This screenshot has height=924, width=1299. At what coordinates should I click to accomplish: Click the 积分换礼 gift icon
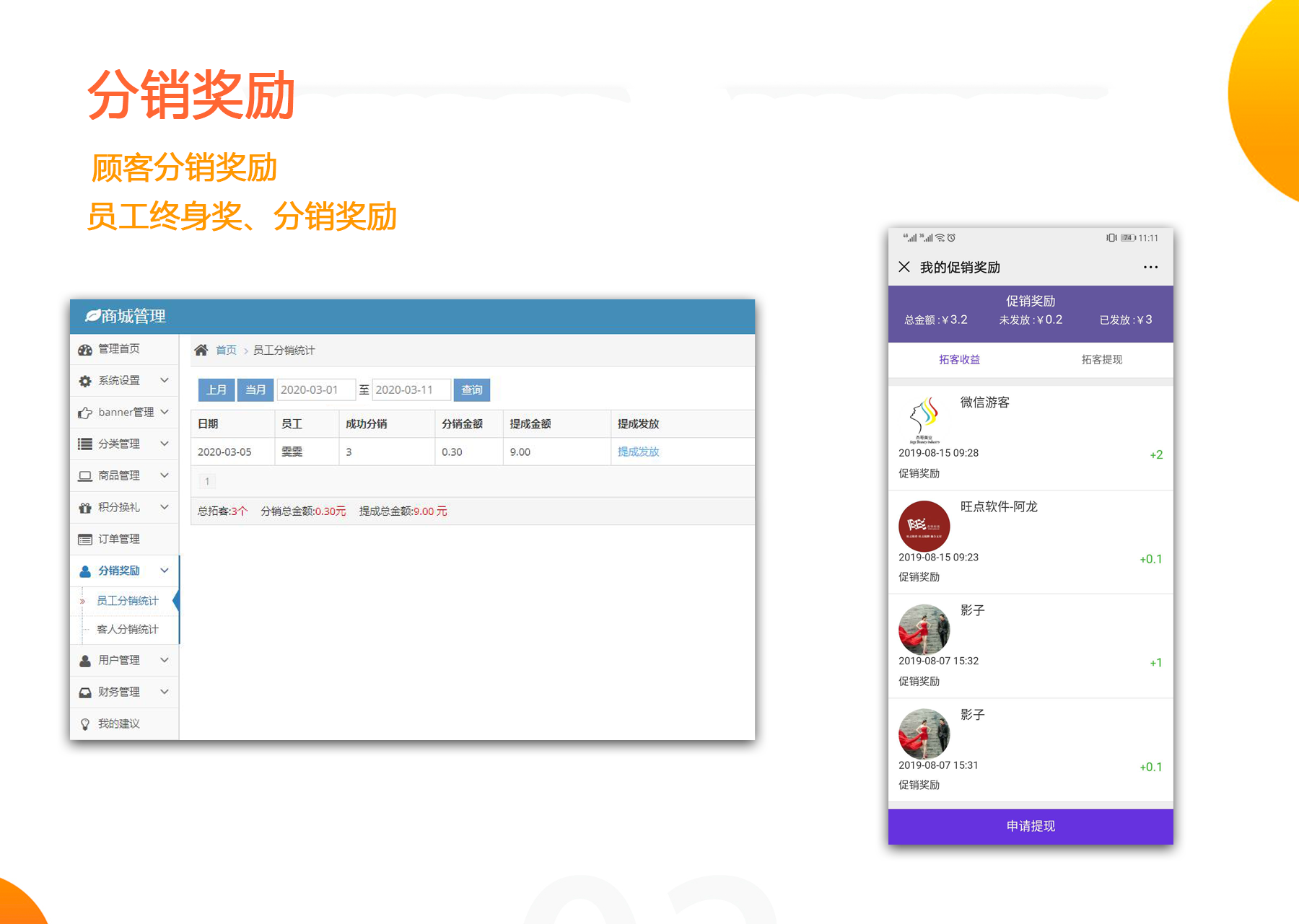click(85, 508)
